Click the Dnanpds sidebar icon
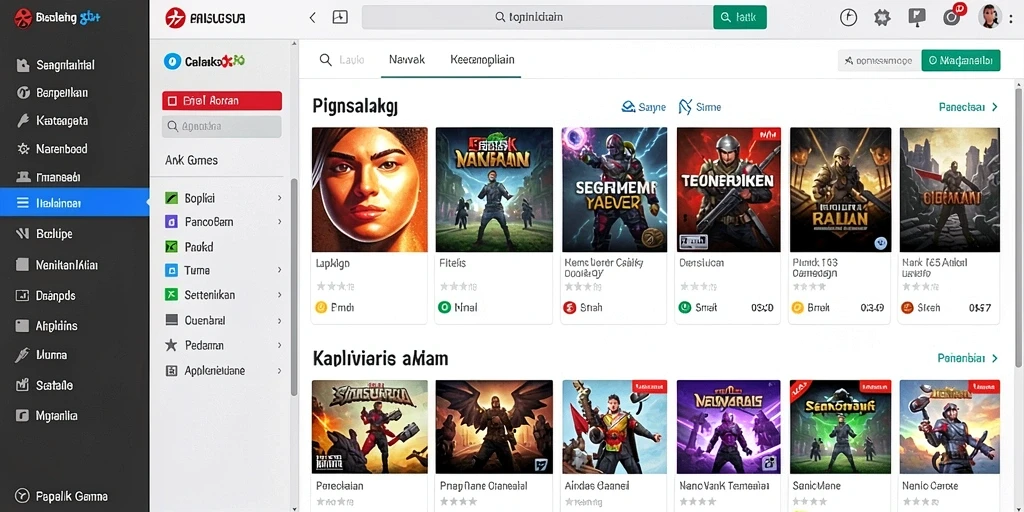This screenshot has height=512, width=1024. [23, 296]
